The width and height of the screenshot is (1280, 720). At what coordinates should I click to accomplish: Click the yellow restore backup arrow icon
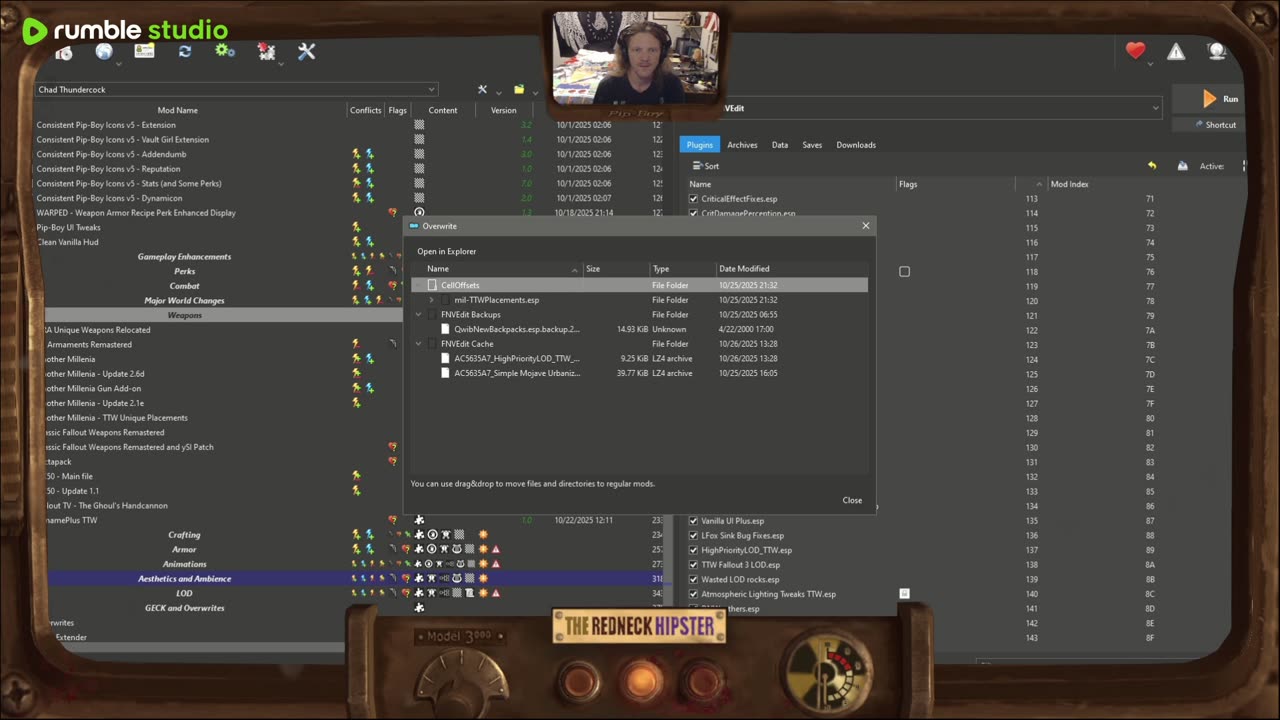(x=1151, y=166)
